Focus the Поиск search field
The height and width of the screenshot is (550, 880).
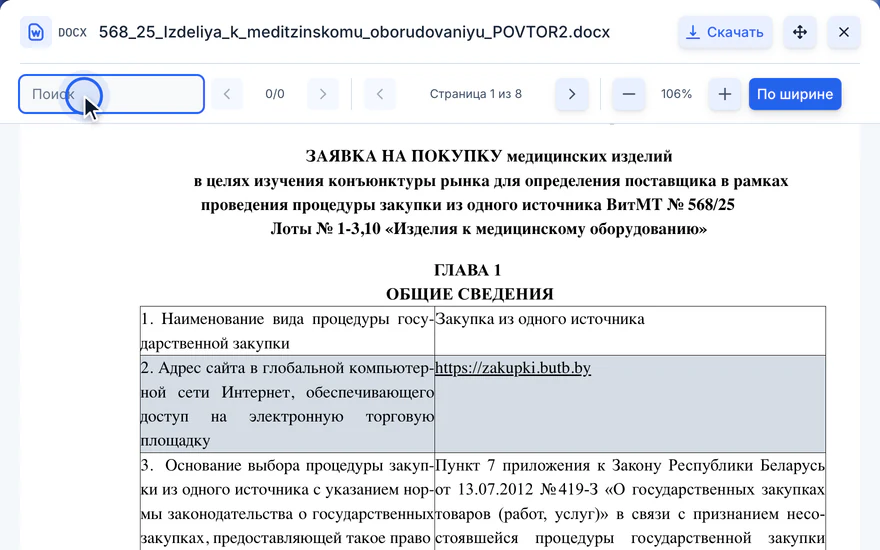click(111, 94)
